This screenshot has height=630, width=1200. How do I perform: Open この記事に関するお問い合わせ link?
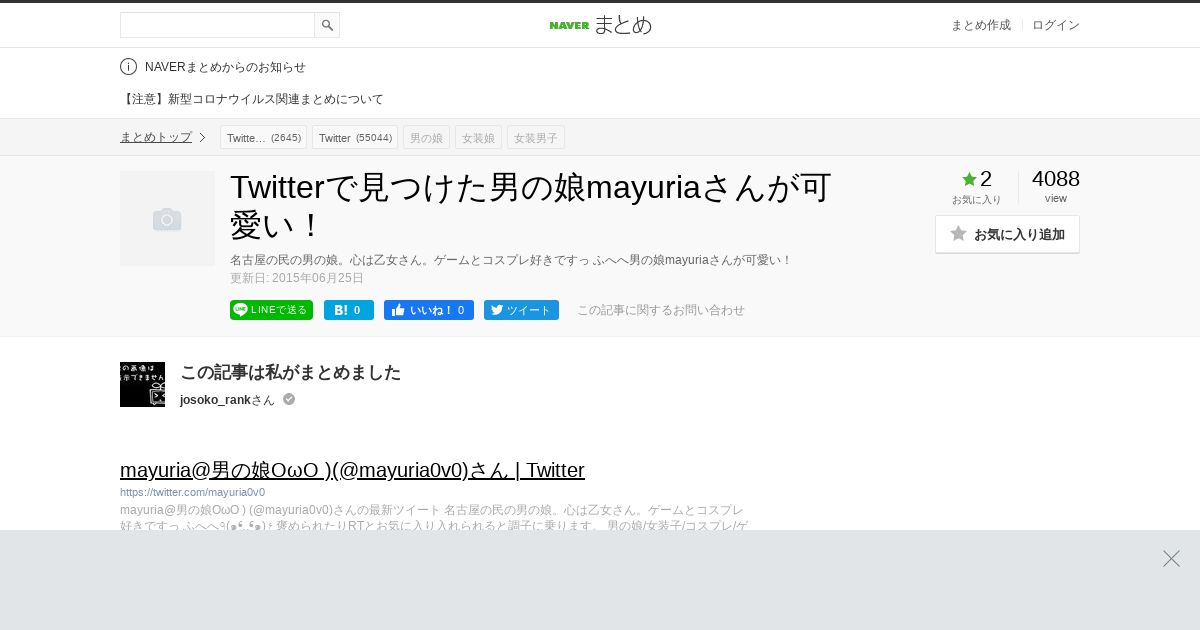point(661,310)
